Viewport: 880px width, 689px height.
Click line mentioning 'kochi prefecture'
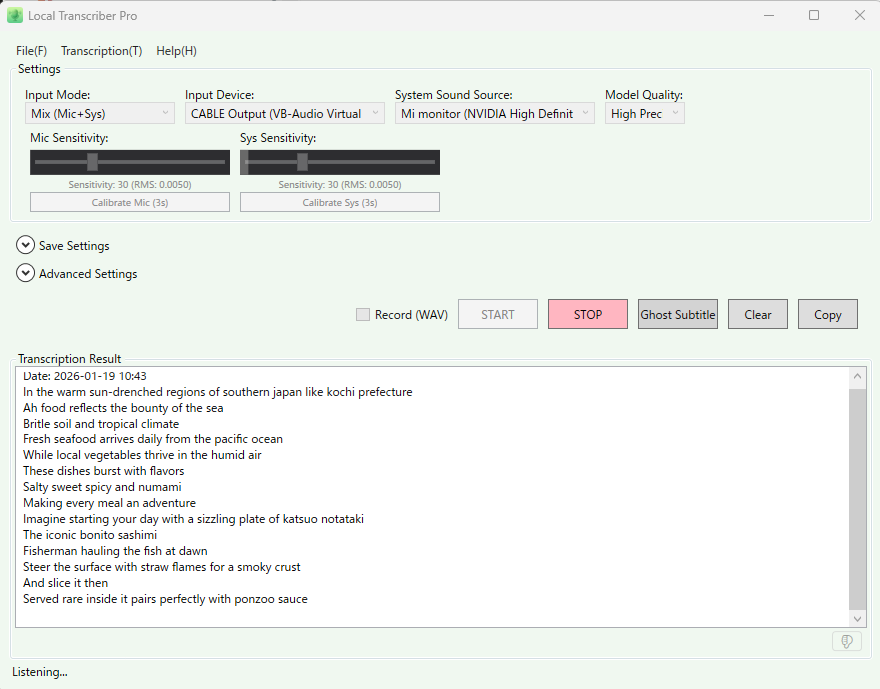[x=218, y=392]
